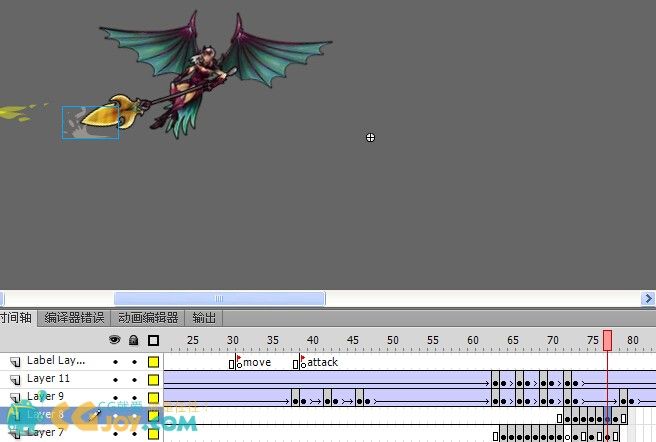Toggle visibility dot of Label Lay... layer
Image resolution: width=656 pixels, height=442 pixels.
point(115,362)
